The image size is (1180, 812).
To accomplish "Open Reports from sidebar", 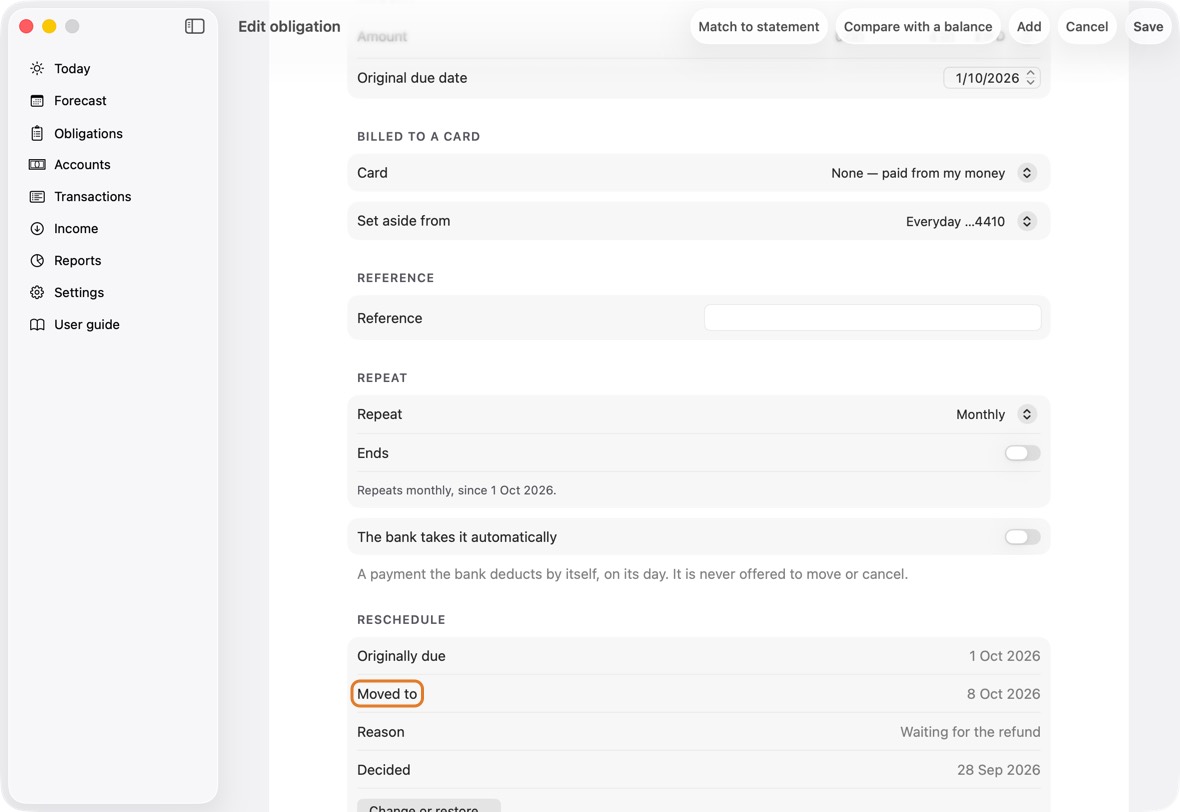I will coord(78,260).
